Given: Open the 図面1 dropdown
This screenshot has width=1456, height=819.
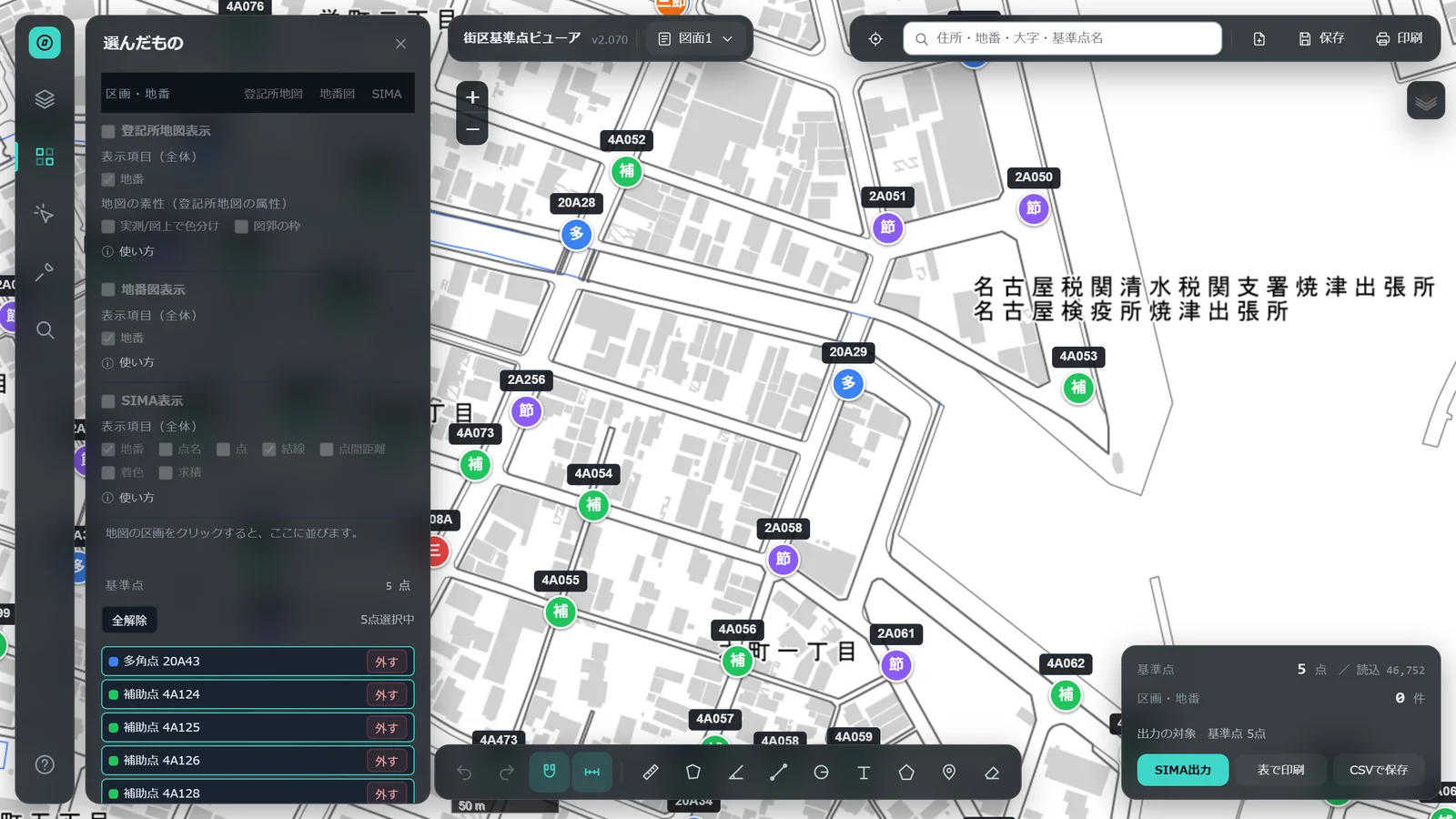Looking at the screenshot, I should (x=695, y=39).
